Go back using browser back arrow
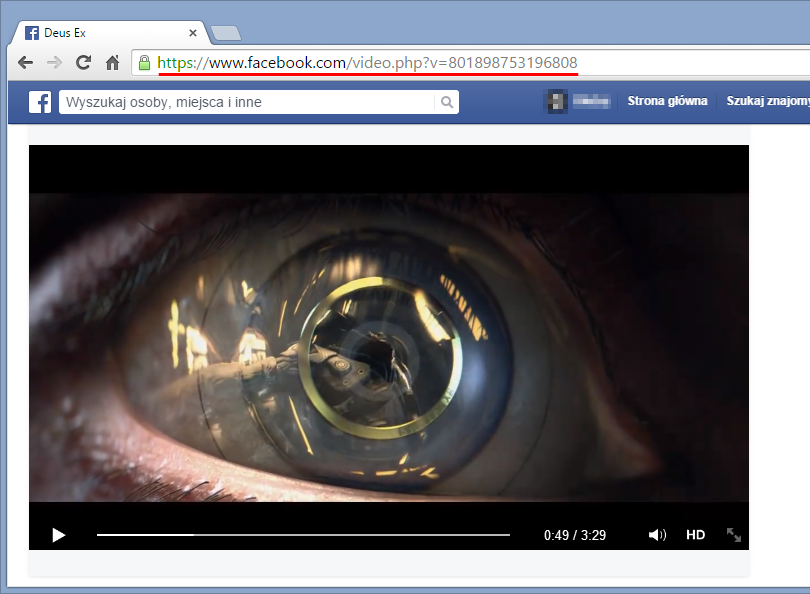 (25, 63)
